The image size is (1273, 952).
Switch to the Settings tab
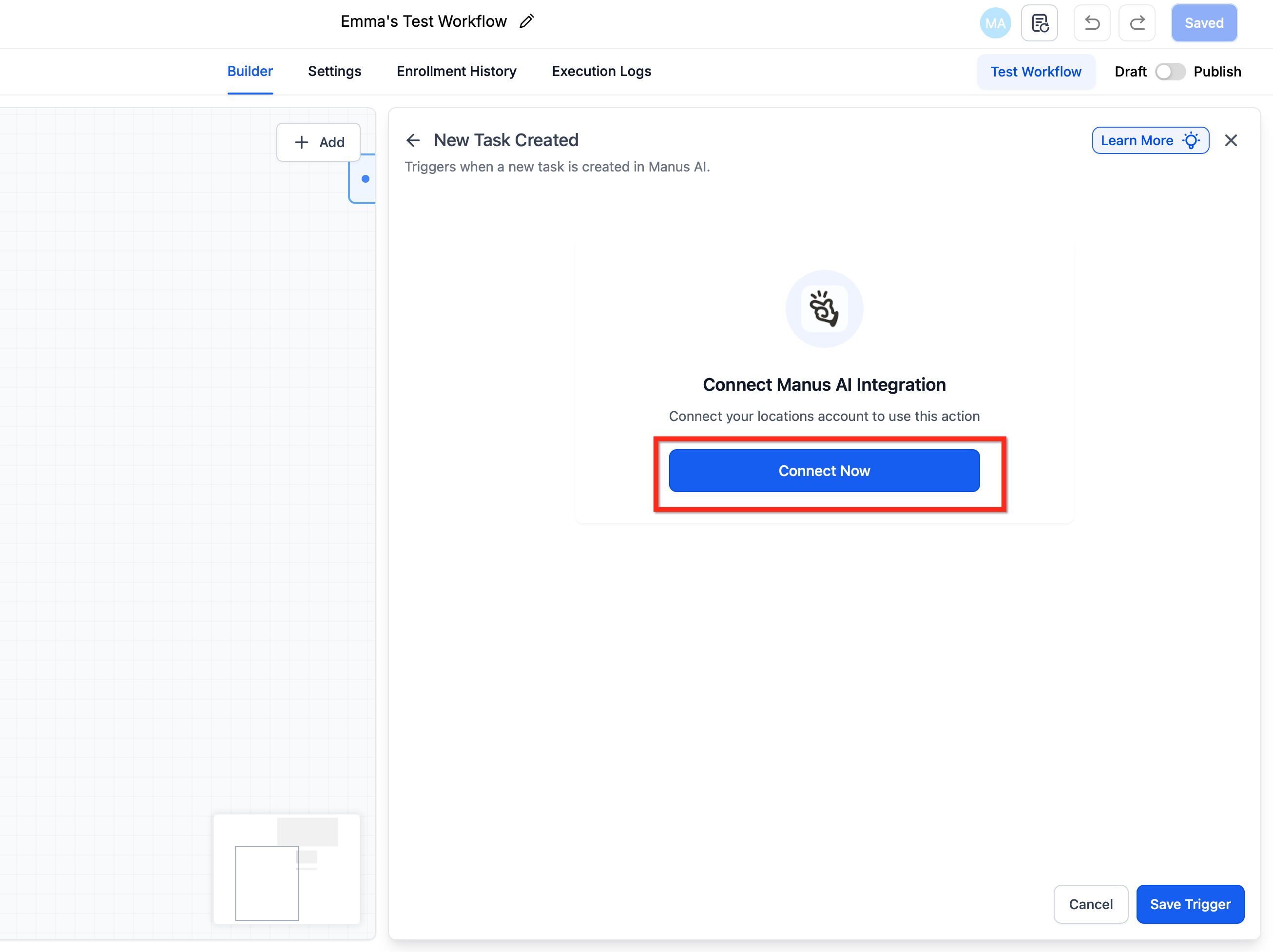(x=334, y=71)
